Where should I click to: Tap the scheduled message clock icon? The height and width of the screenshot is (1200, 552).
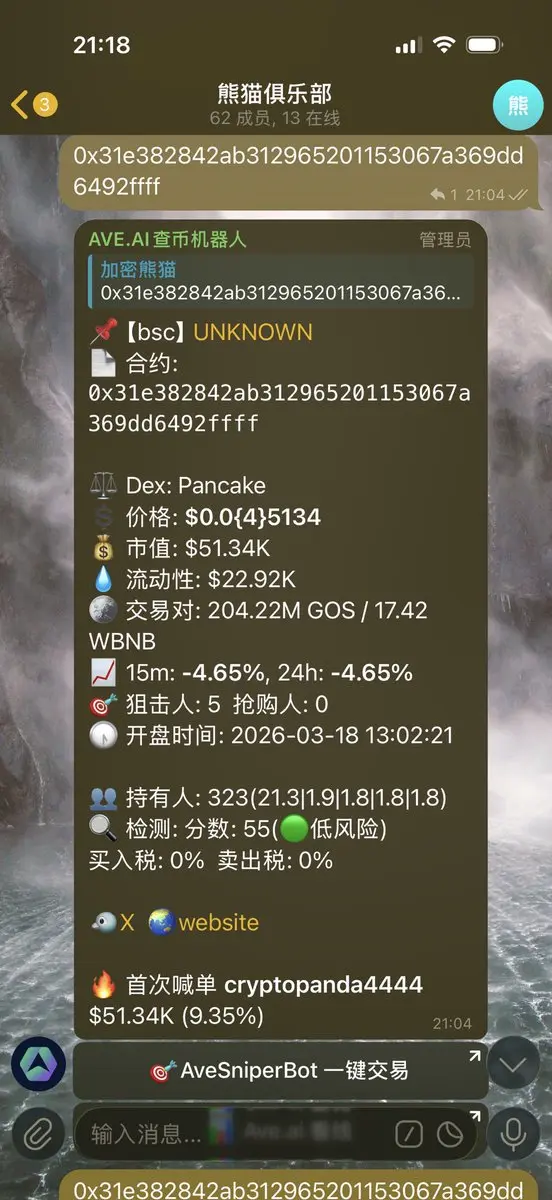(x=450, y=1134)
